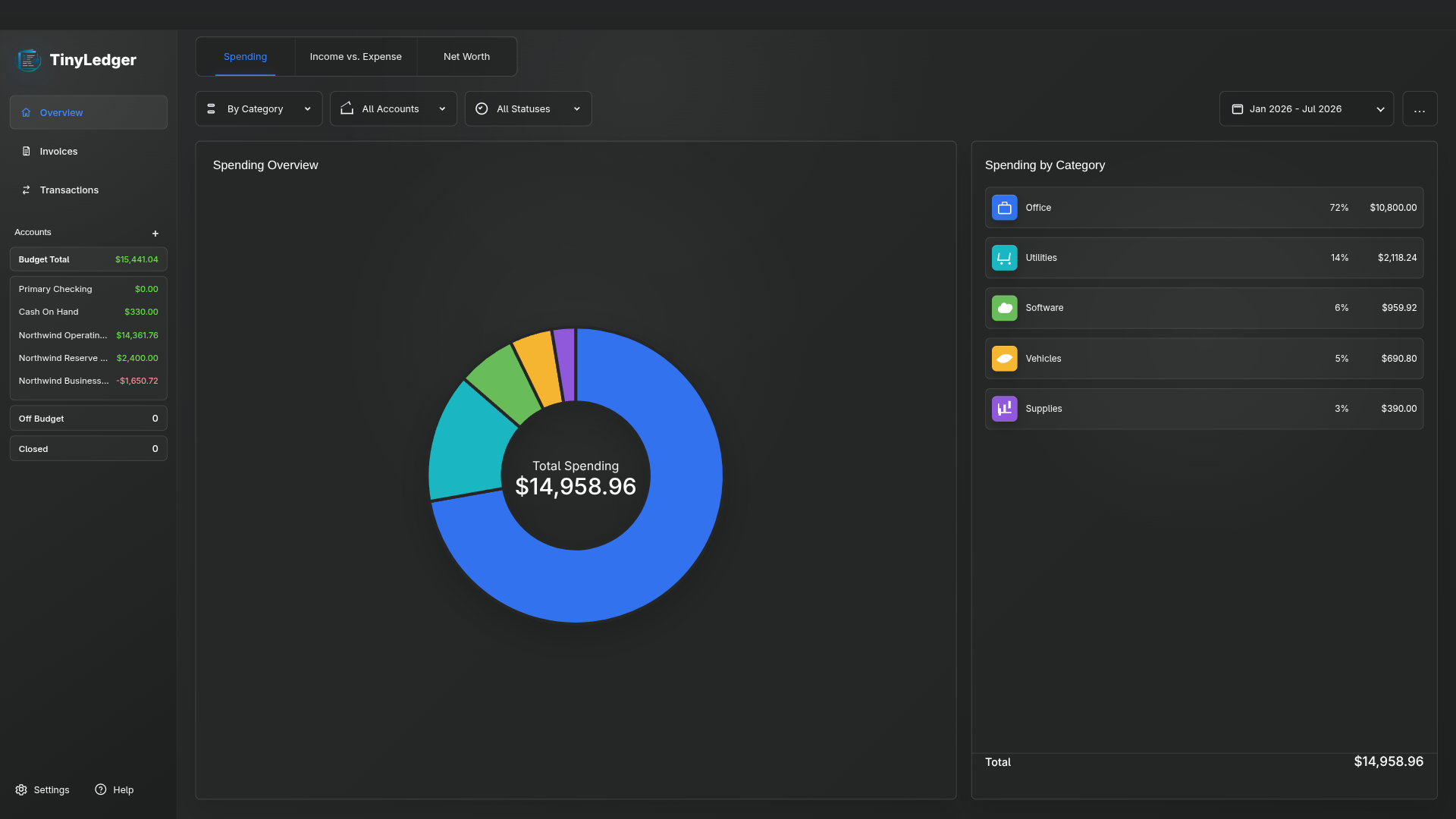Expand the Closed accounts group
The image size is (1456, 819).
(88, 449)
